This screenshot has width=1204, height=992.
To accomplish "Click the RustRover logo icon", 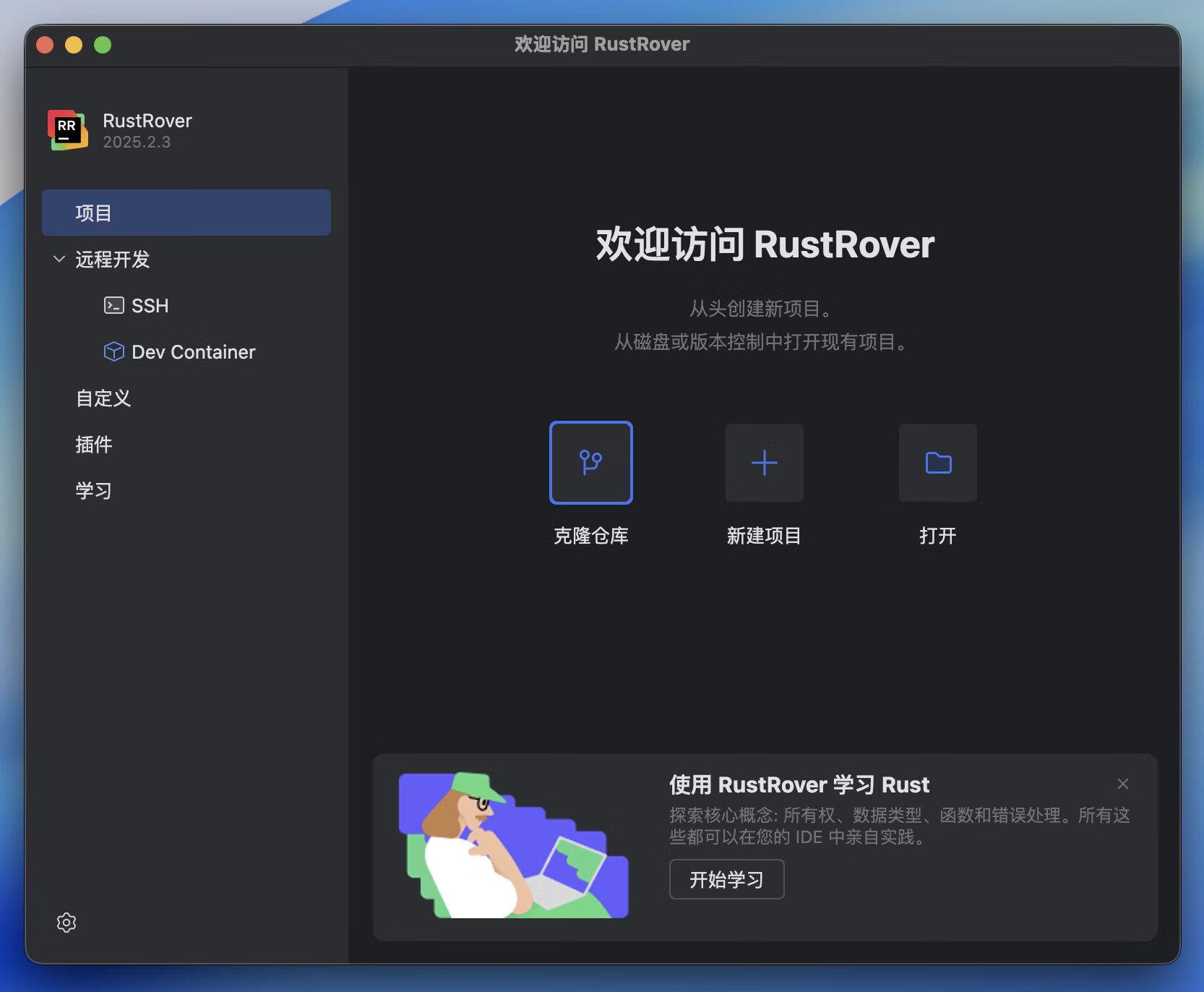I will [x=67, y=130].
